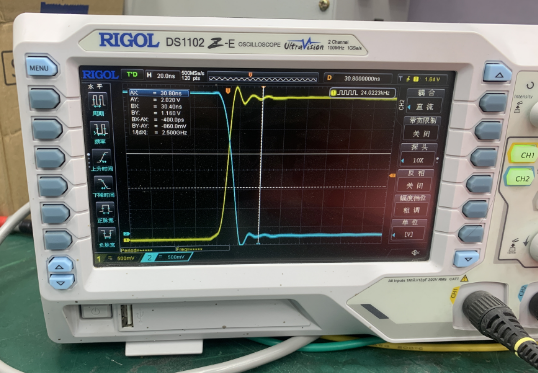Push the left-side up arrow page button

60,265
